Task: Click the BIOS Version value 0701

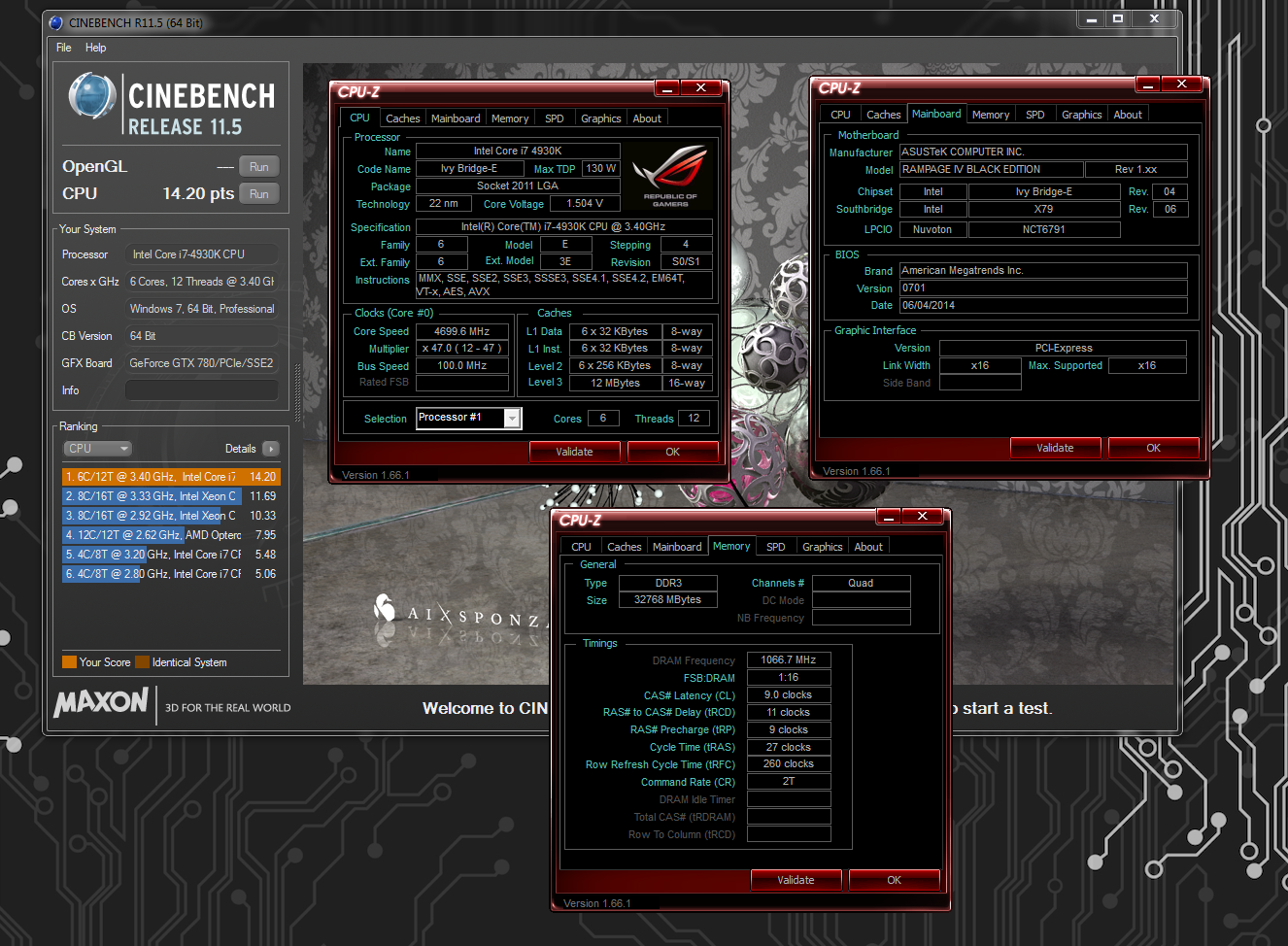Action: [x=1043, y=288]
